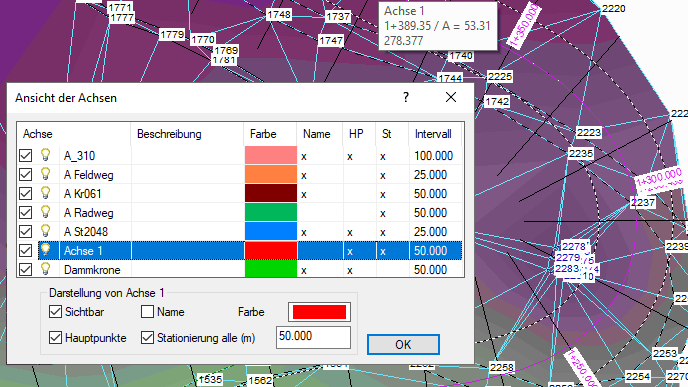Click the lightbulb icon for A_310
The height and width of the screenshot is (387, 688).
coord(45,155)
